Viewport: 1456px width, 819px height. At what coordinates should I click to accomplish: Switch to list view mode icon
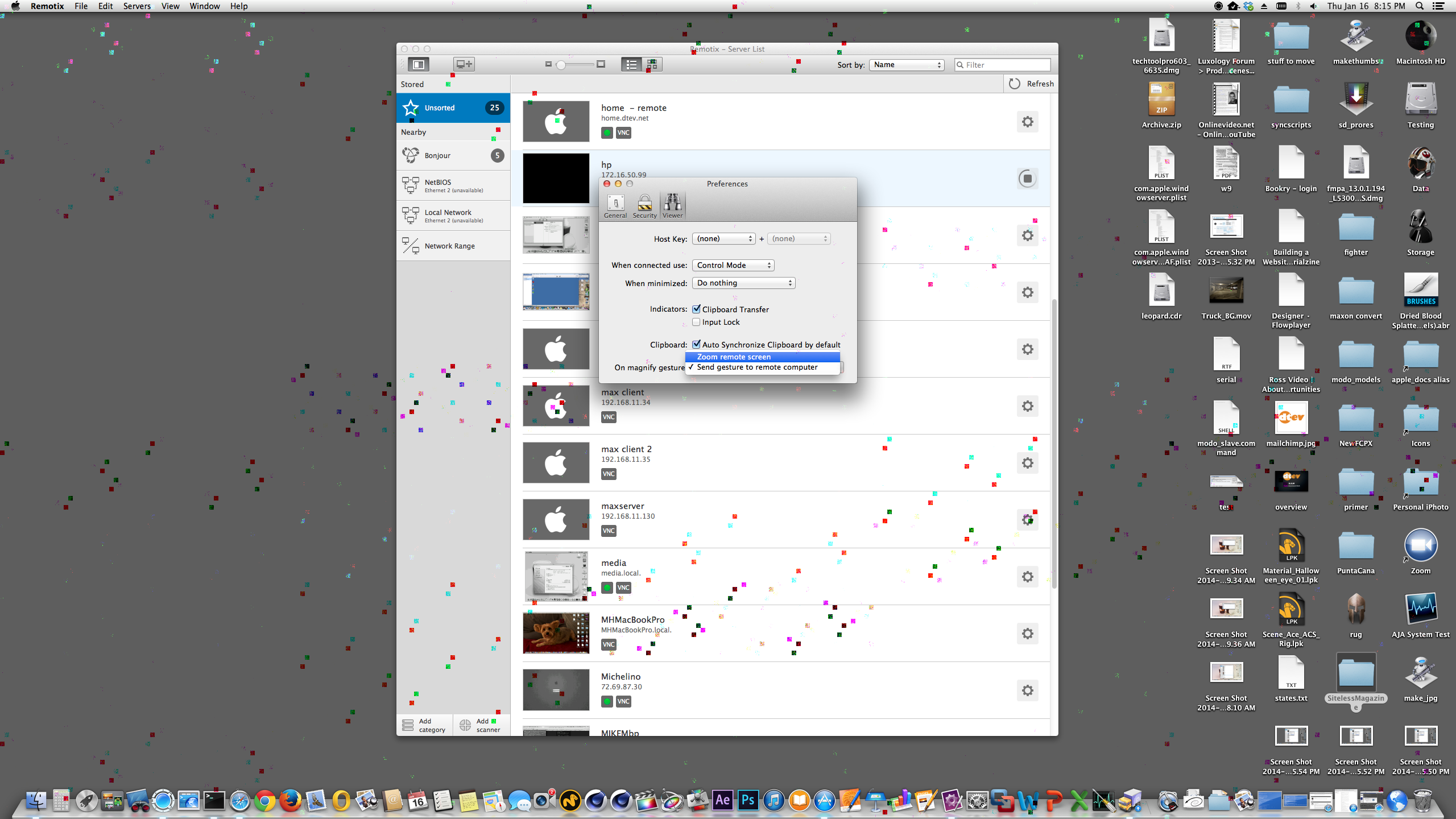[x=631, y=64]
